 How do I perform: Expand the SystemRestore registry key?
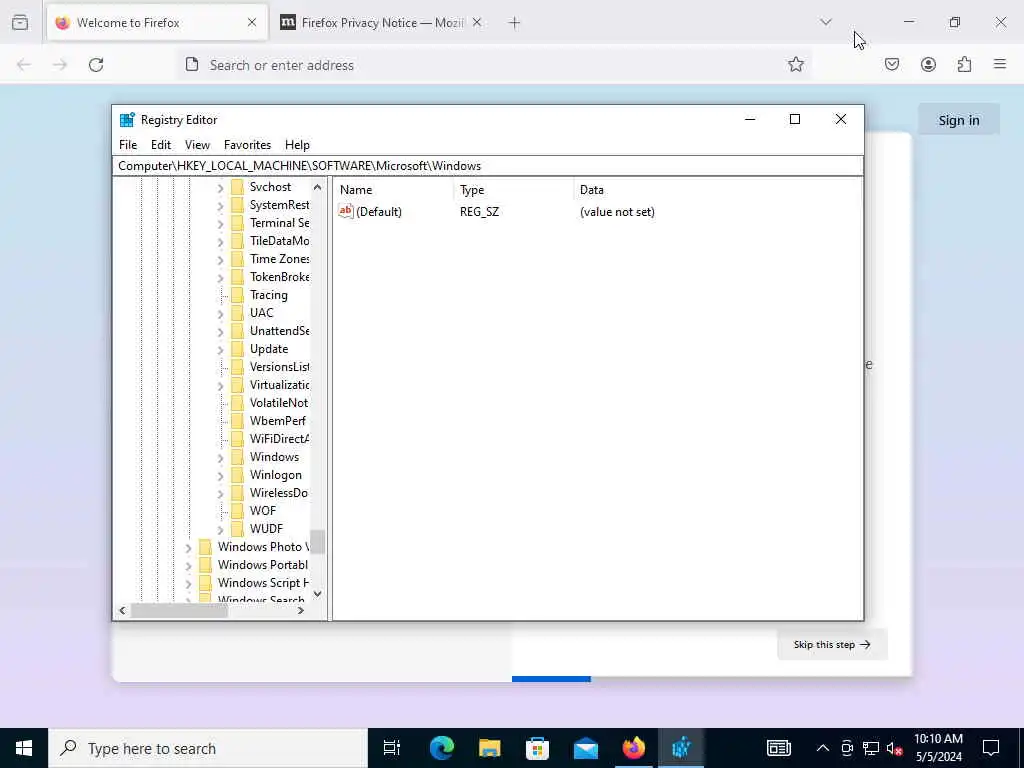pyautogui.click(x=220, y=206)
